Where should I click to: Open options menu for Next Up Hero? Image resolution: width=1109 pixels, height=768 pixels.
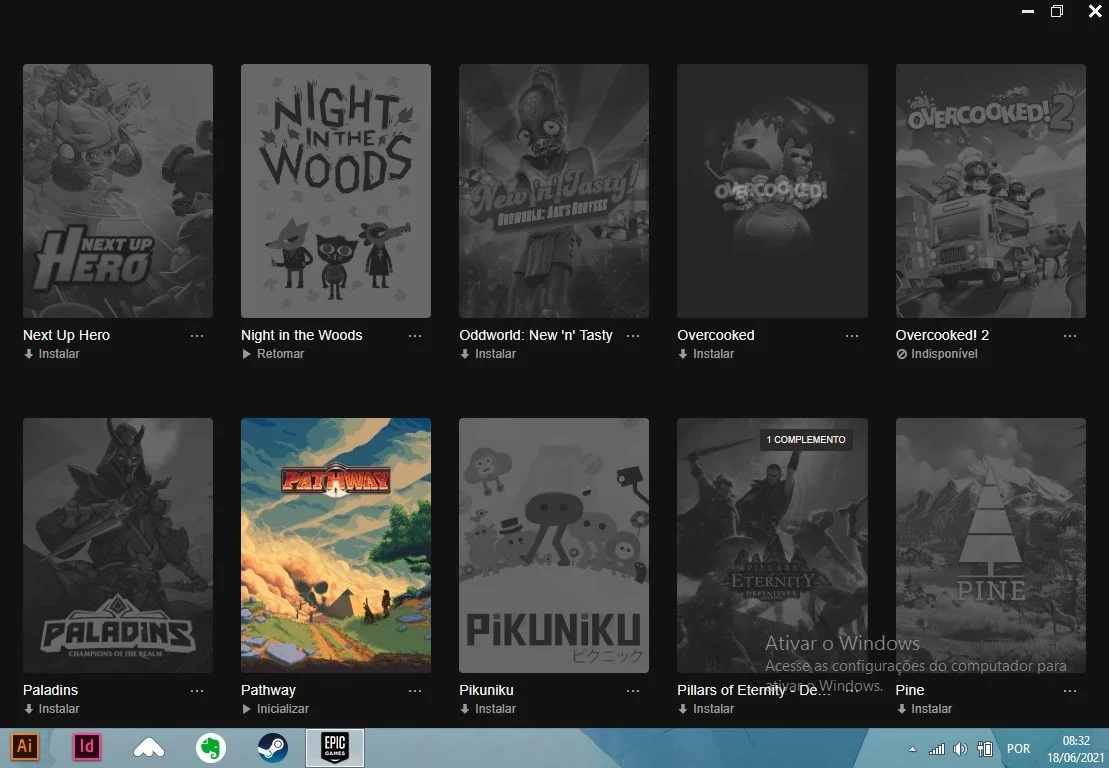[197, 336]
